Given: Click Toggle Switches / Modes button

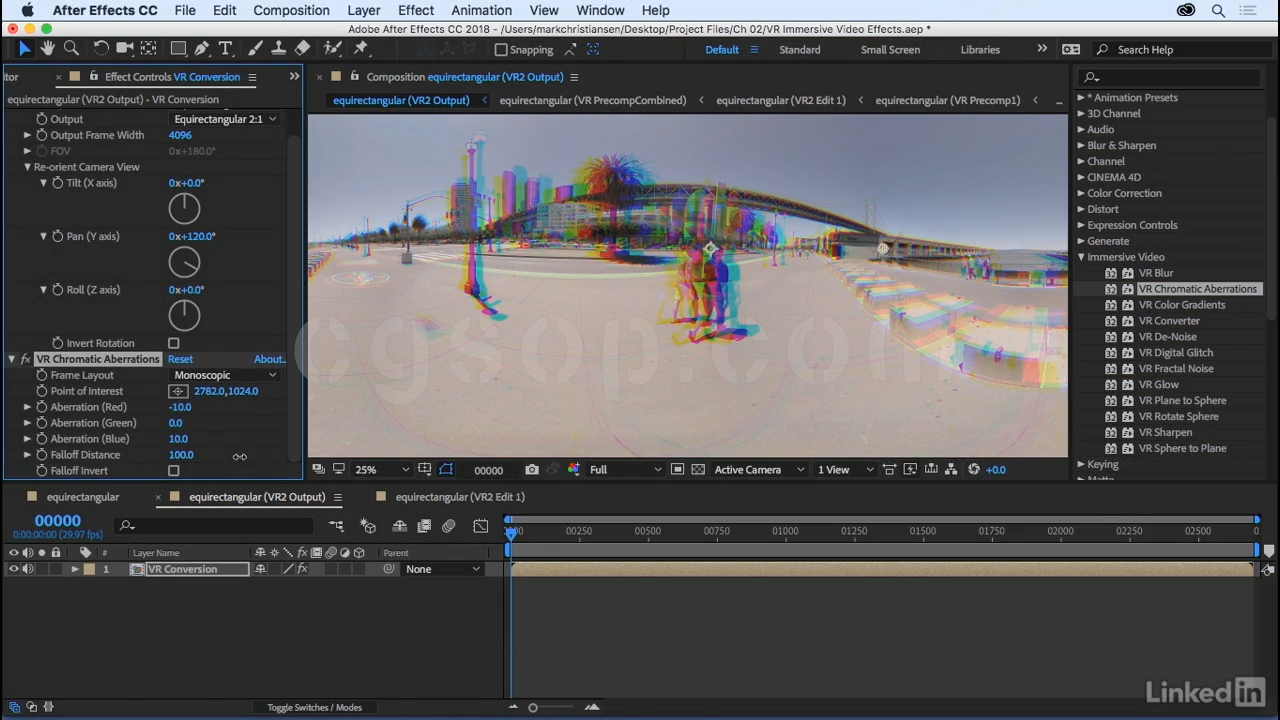Looking at the screenshot, I should (x=314, y=707).
